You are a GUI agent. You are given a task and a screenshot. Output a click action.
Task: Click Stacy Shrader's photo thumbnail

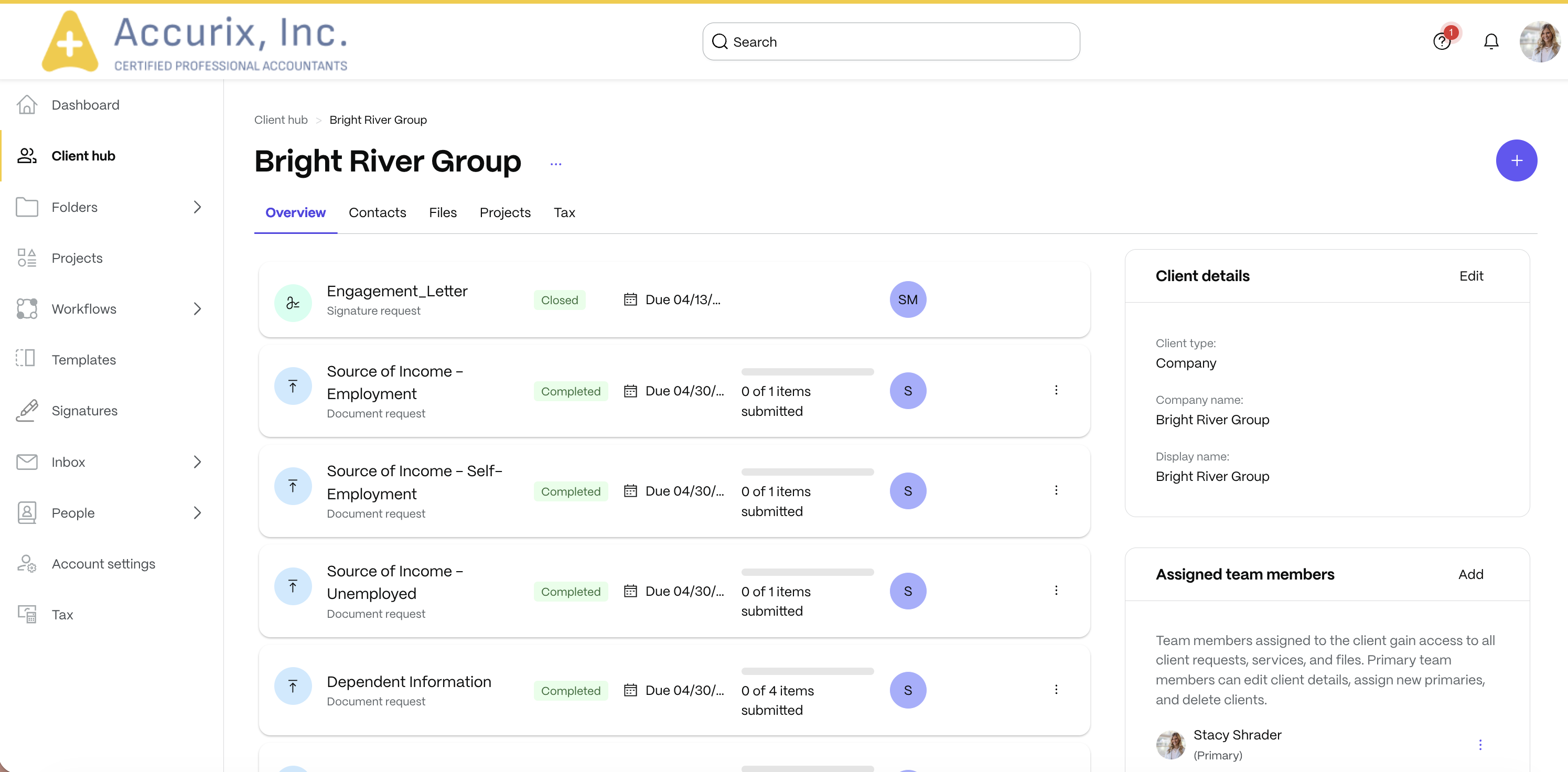1170,744
